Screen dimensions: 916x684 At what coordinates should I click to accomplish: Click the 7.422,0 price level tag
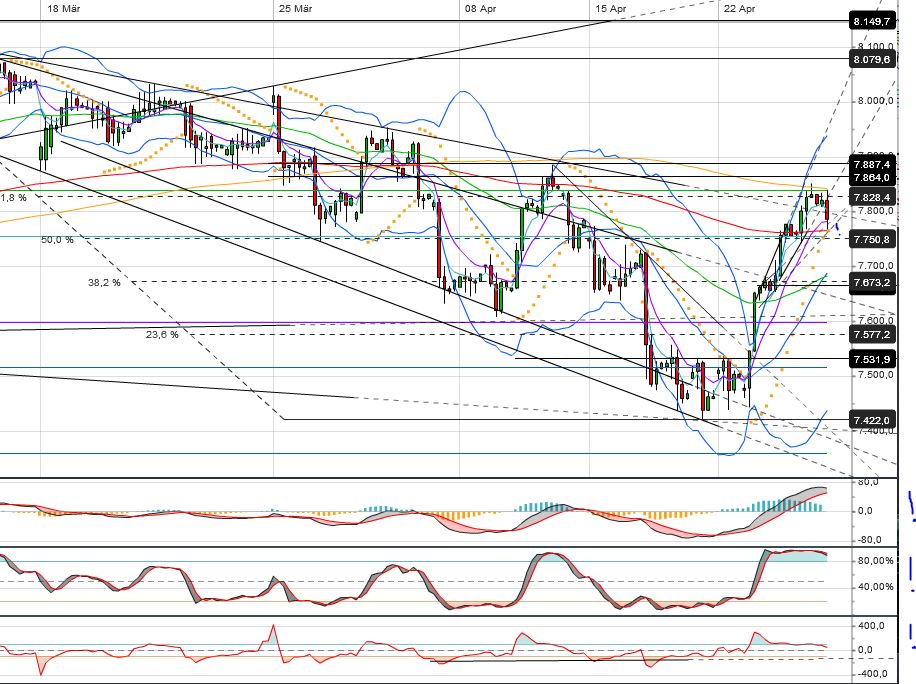point(872,421)
